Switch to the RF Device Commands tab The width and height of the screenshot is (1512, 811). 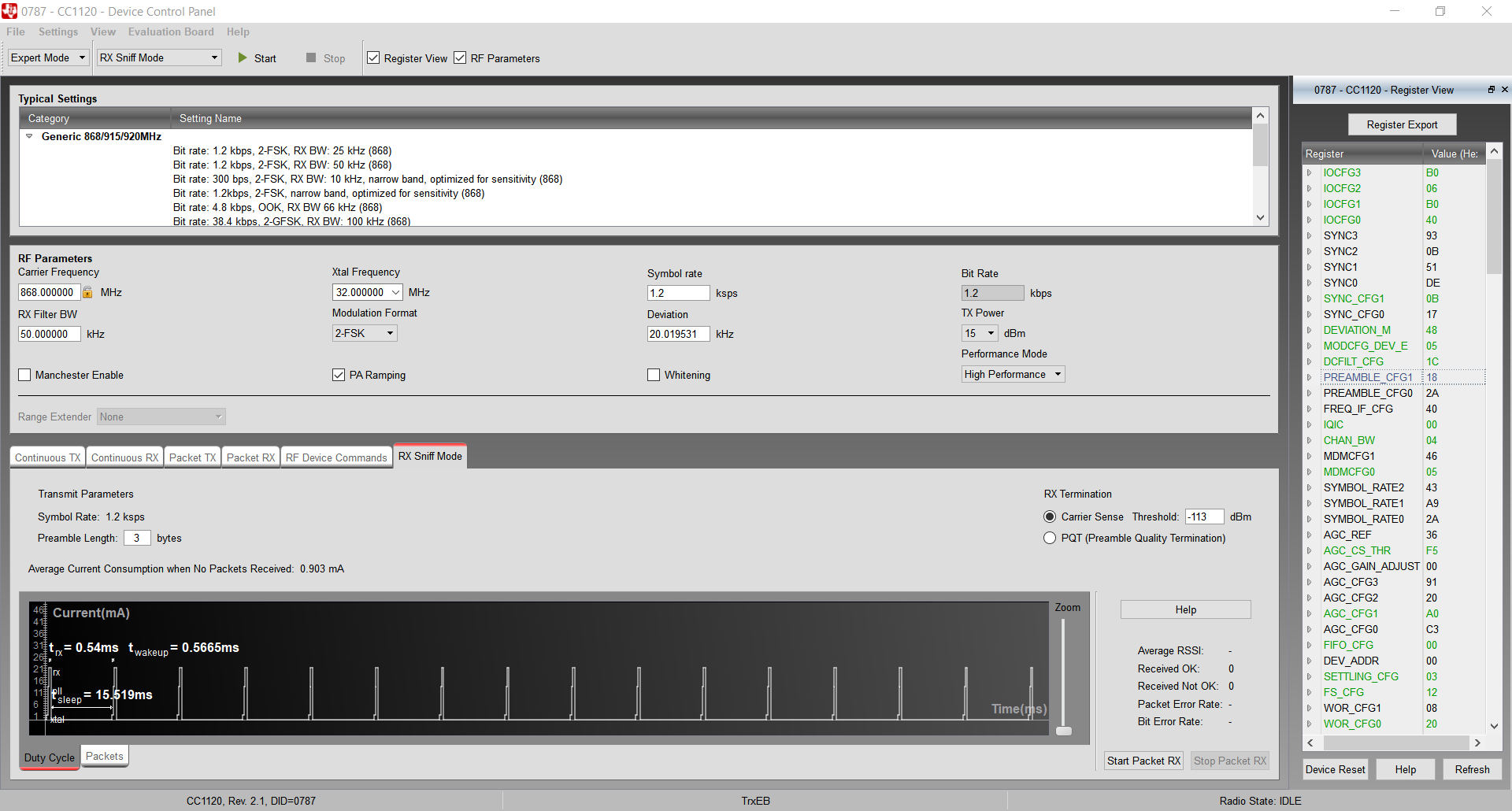336,457
